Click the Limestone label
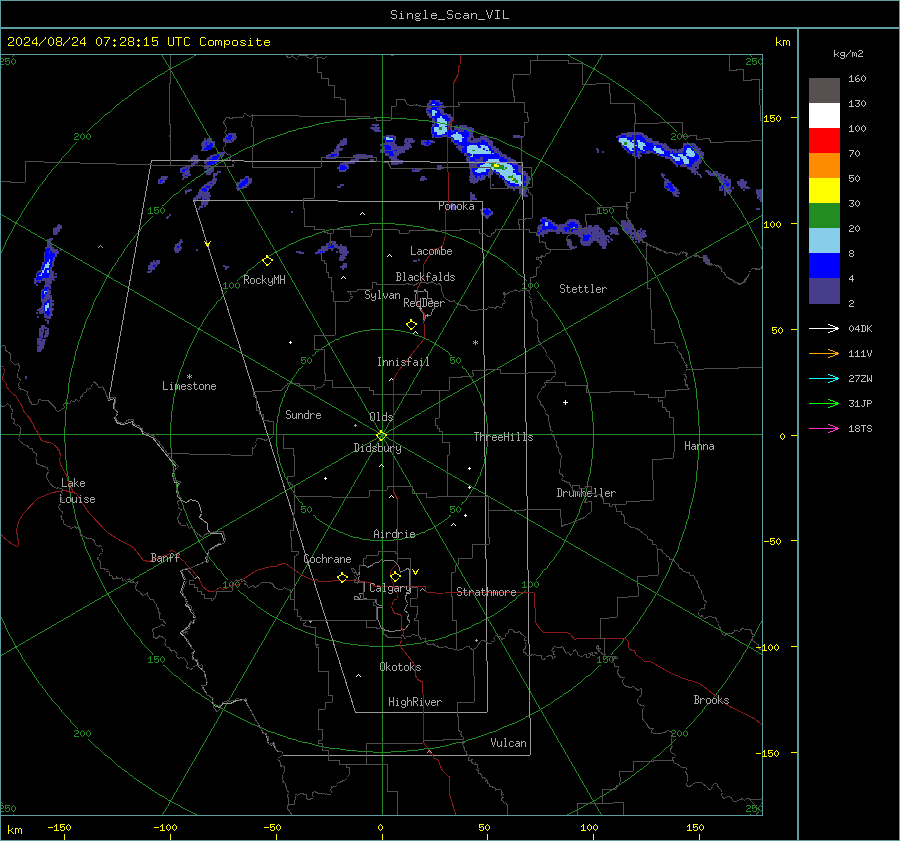The height and width of the screenshot is (841, 900). (x=189, y=386)
